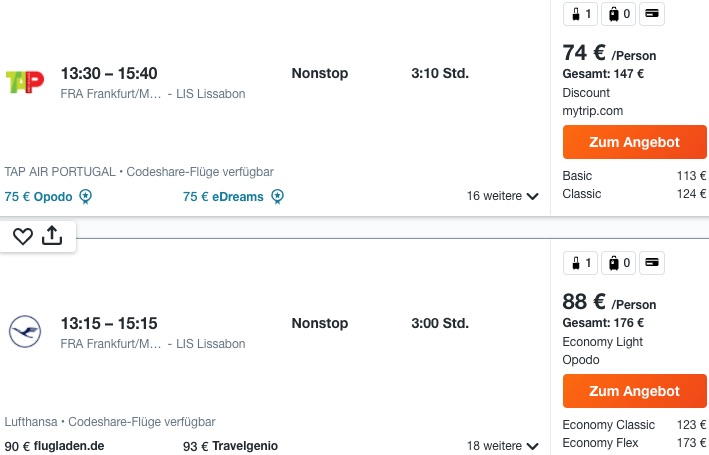This screenshot has height=455, width=709.
Task: Open the 90 € flugladen.de offer
Action: coord(54,446)
